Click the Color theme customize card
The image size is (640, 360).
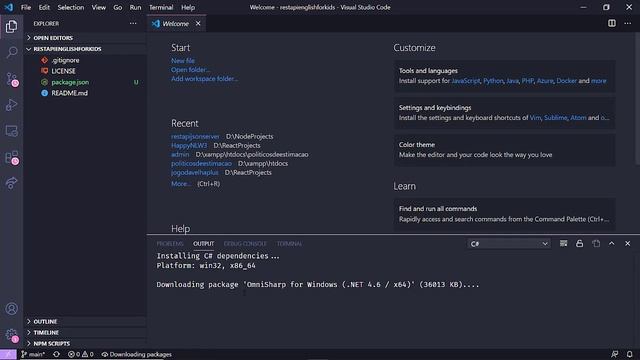504,150
